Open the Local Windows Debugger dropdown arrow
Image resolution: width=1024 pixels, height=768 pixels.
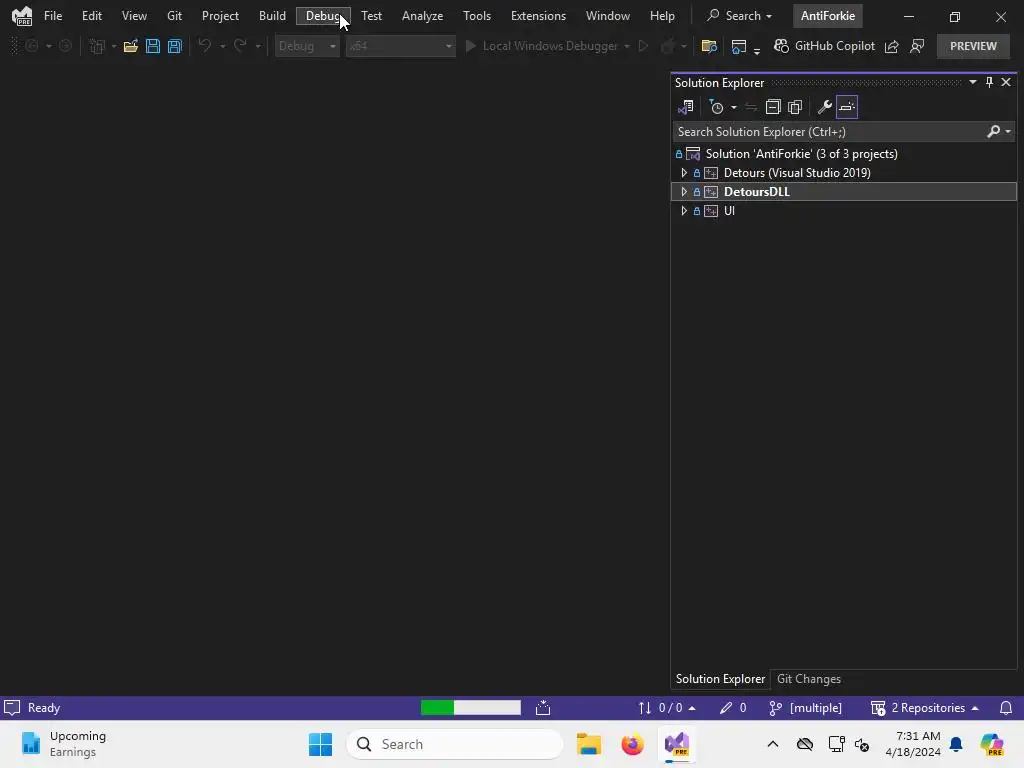click(x=627, y=46)
